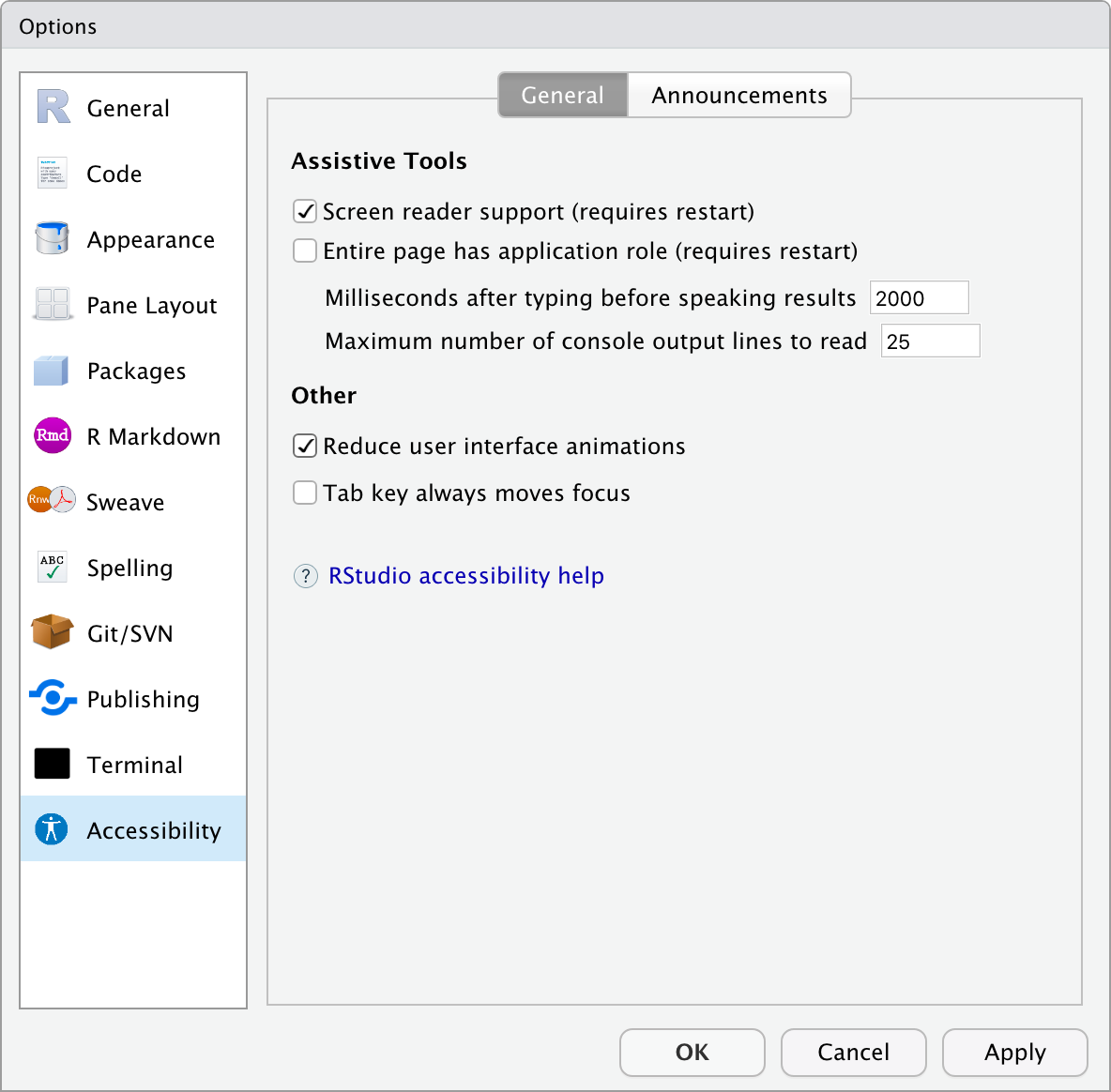The height and width of the screenshot is (1092, 1111).
Task: Open RStudio accessibility help link
Action: click(x=465, y=575)
